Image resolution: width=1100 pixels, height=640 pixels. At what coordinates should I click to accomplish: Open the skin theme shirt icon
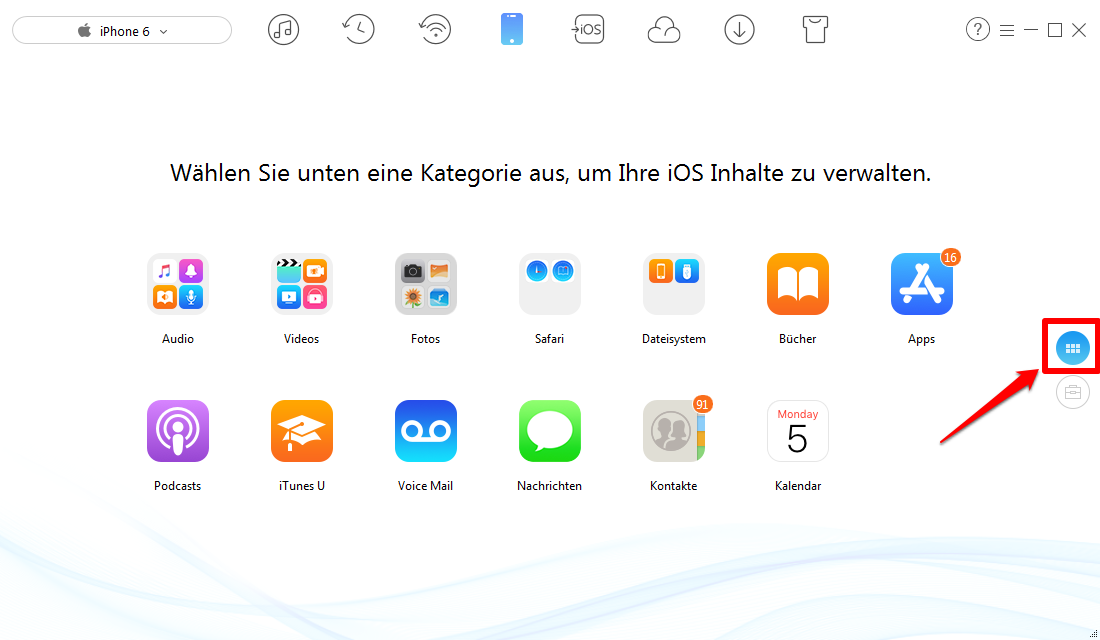(815, 29)
